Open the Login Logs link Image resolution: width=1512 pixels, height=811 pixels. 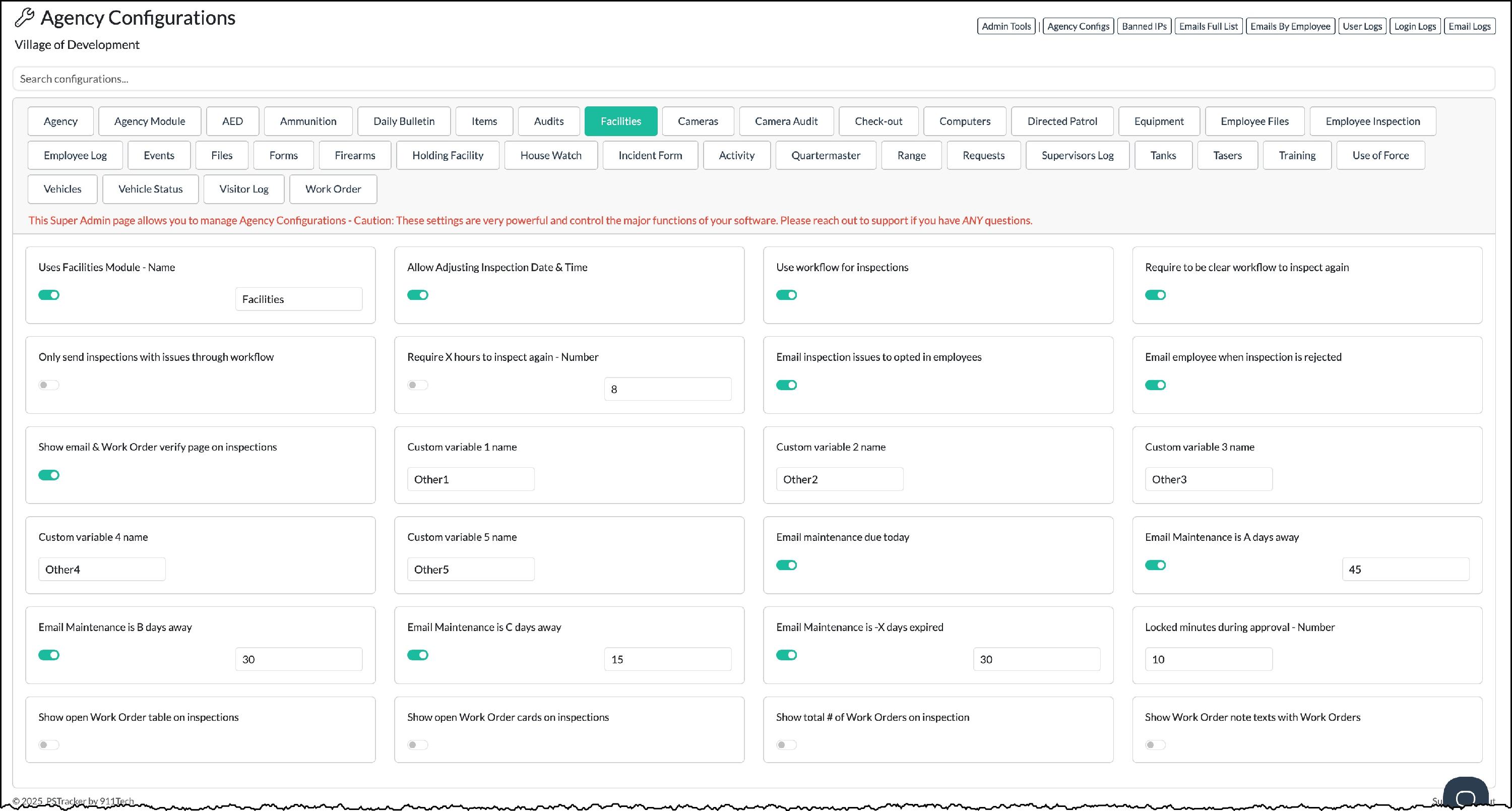[1415, 26]
